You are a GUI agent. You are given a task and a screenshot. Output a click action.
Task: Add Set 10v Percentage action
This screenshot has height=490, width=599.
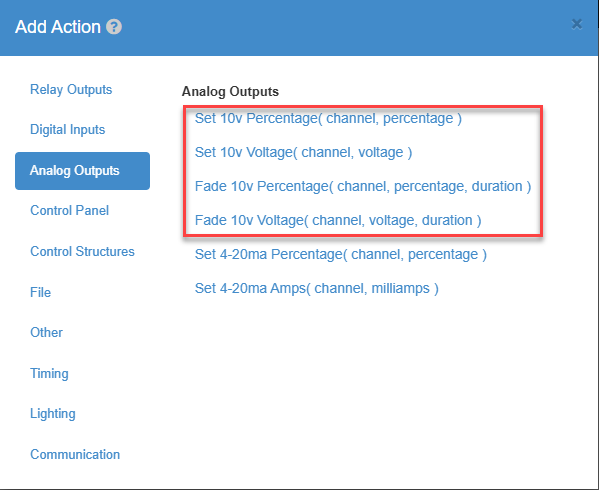tap(328, 118)
